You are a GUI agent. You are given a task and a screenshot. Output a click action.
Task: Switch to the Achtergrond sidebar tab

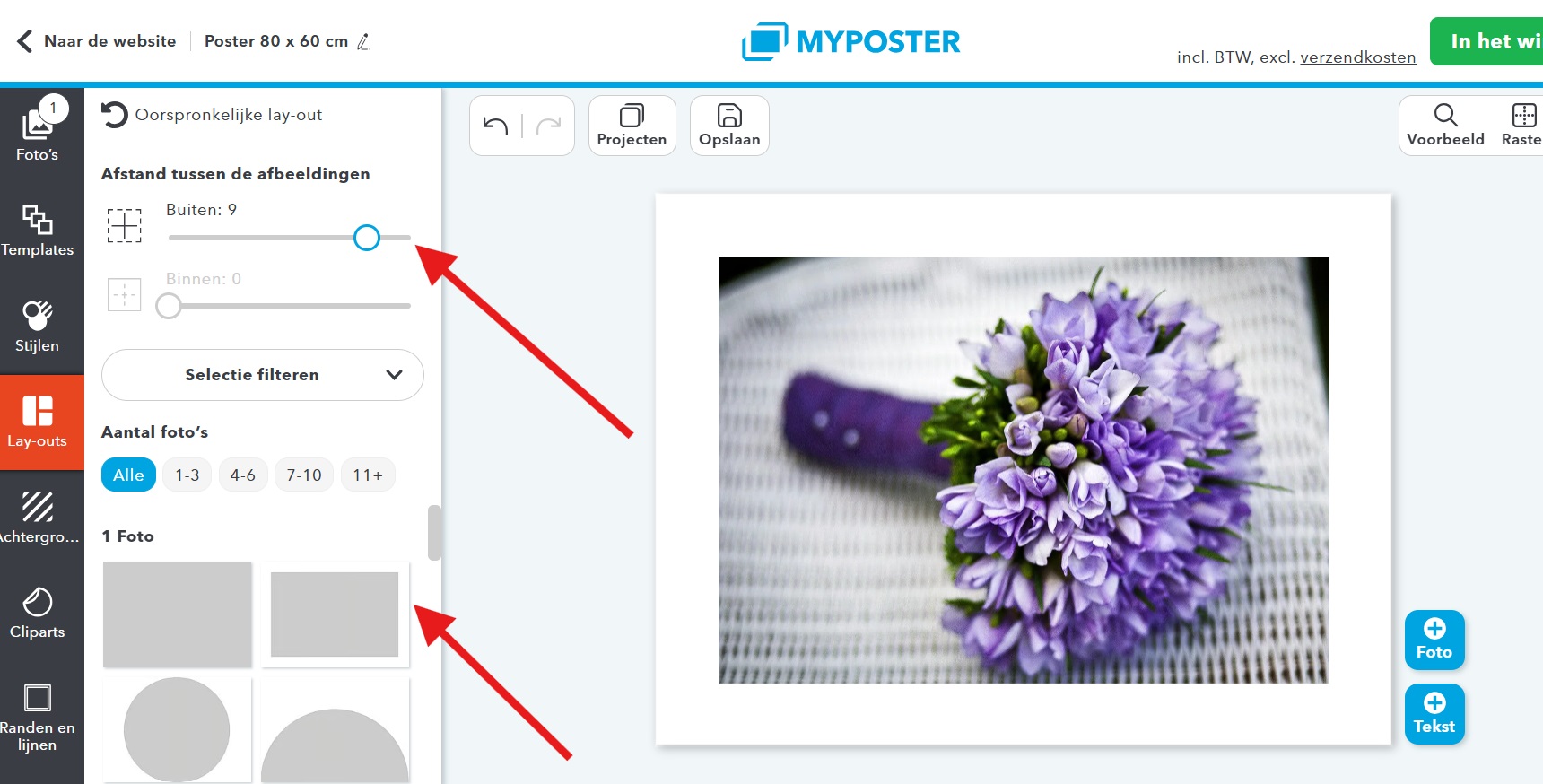(37, 518)
